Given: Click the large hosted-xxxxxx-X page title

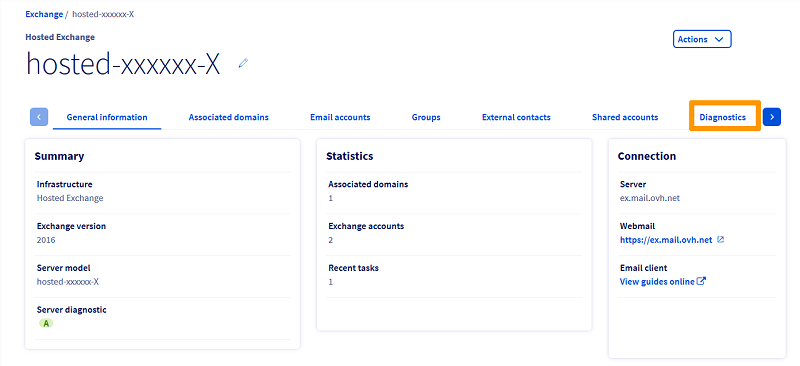Looking at the screenshot, I should [123, 64].
